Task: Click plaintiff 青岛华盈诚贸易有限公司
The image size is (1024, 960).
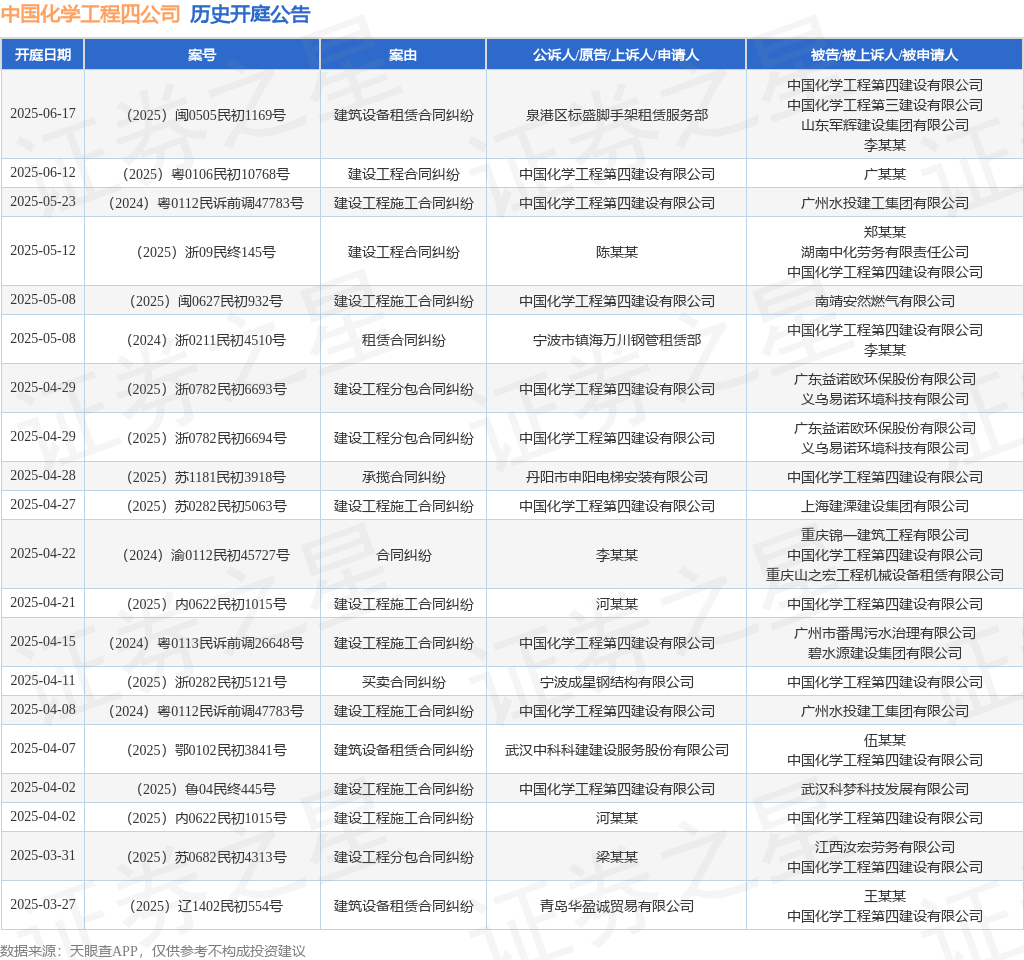Action: (616, 906)
